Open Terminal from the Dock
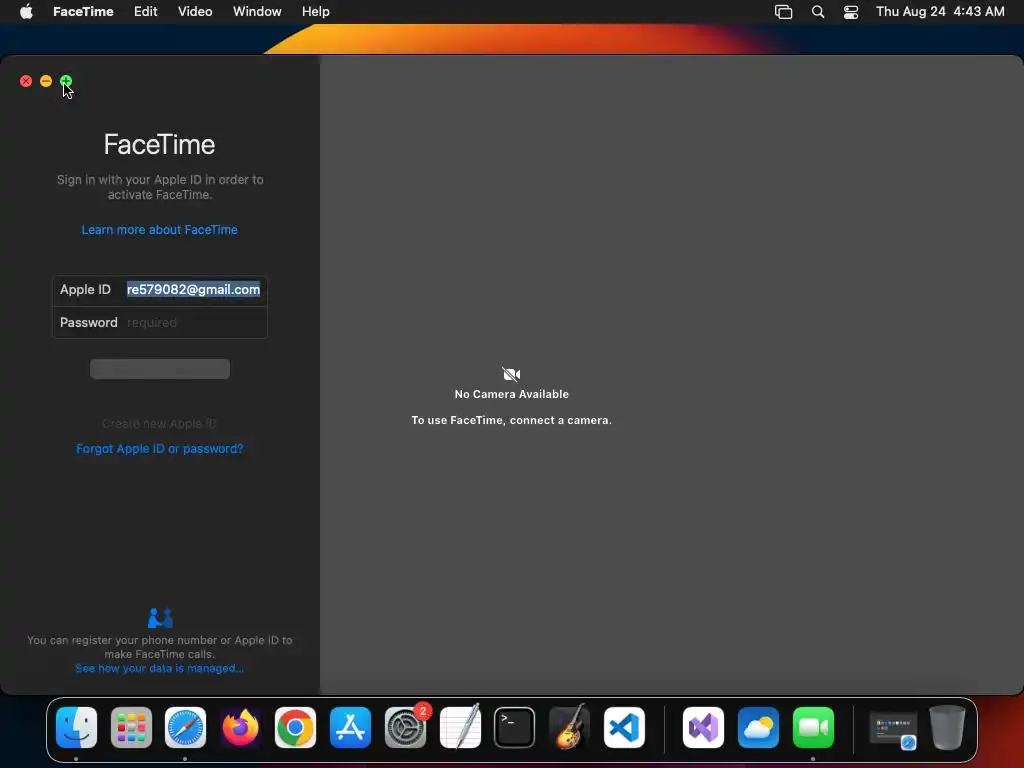 click(x=515, y=727)
